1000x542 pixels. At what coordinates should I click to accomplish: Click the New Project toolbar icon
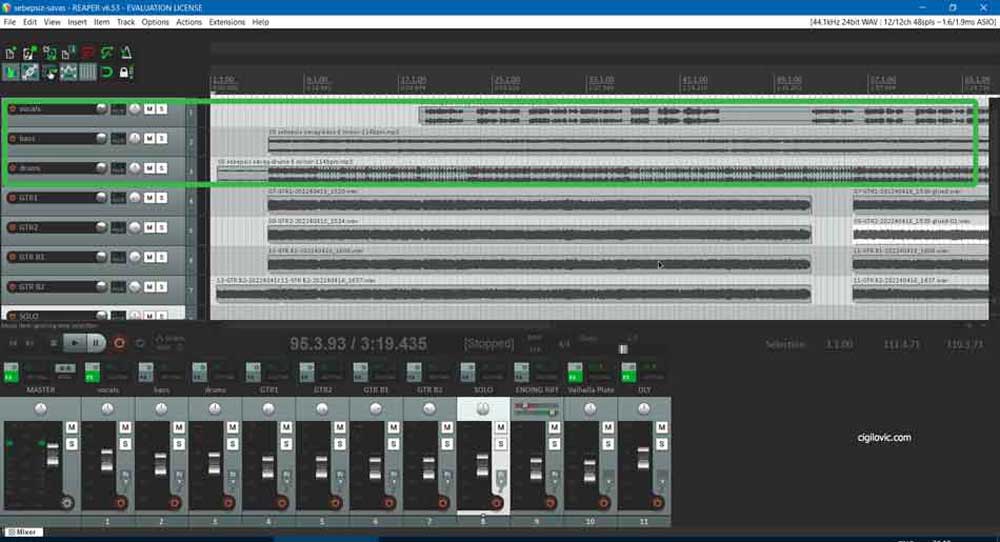[11, 52]
